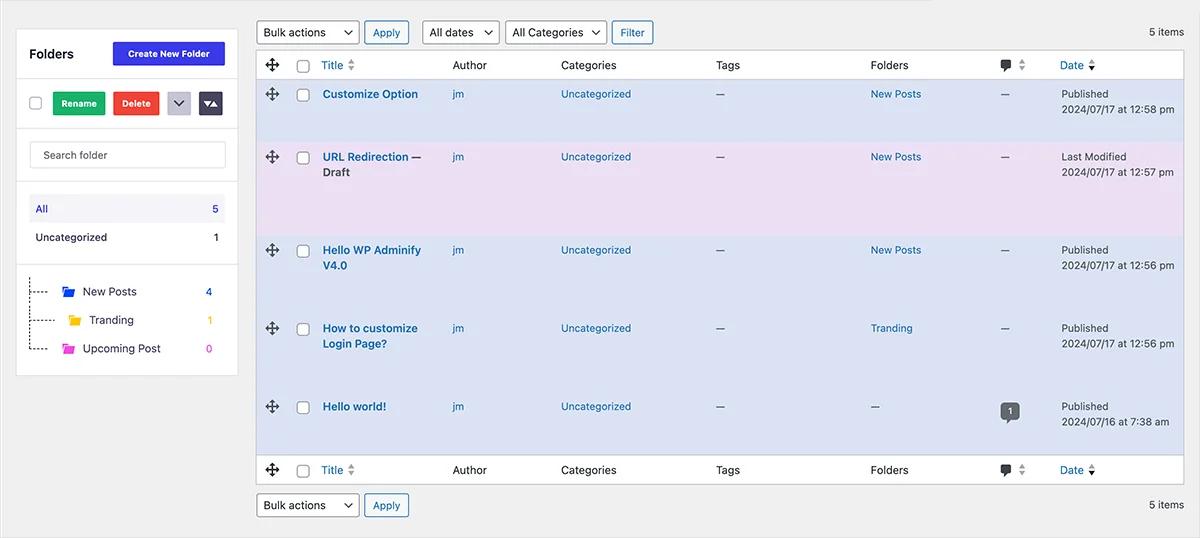This screenshot has width=1200, height=538.
Task: Click the move handle for Hello WP Adminify row
Action: pos(272,250)
